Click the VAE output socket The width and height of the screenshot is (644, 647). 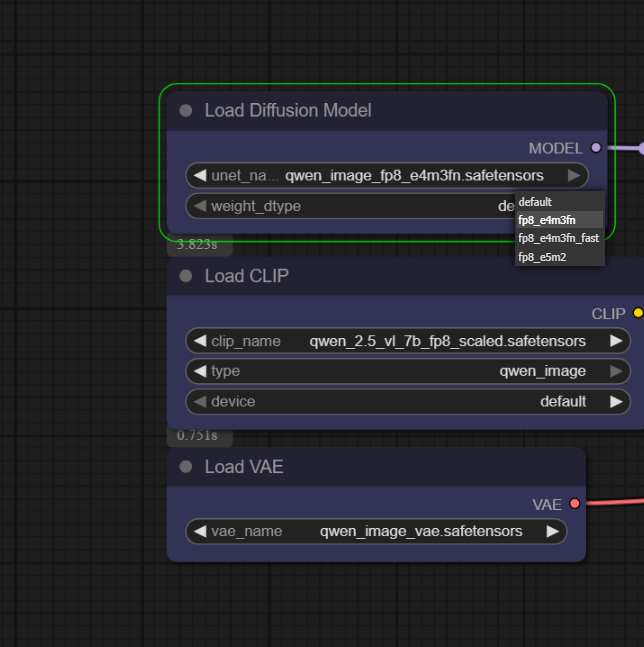tap(574, 503)
